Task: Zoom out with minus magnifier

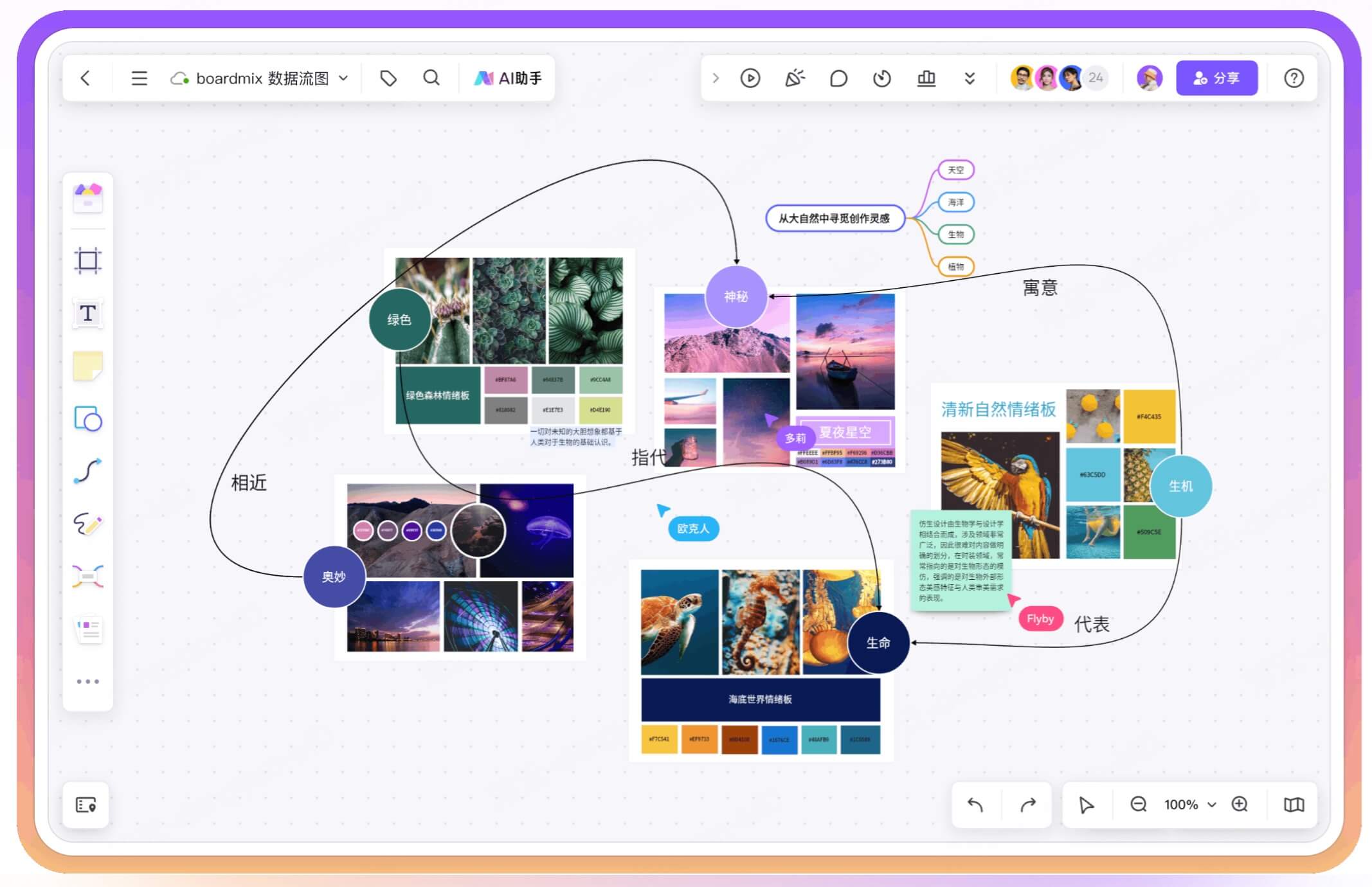Action: (x=1138, y=805)
